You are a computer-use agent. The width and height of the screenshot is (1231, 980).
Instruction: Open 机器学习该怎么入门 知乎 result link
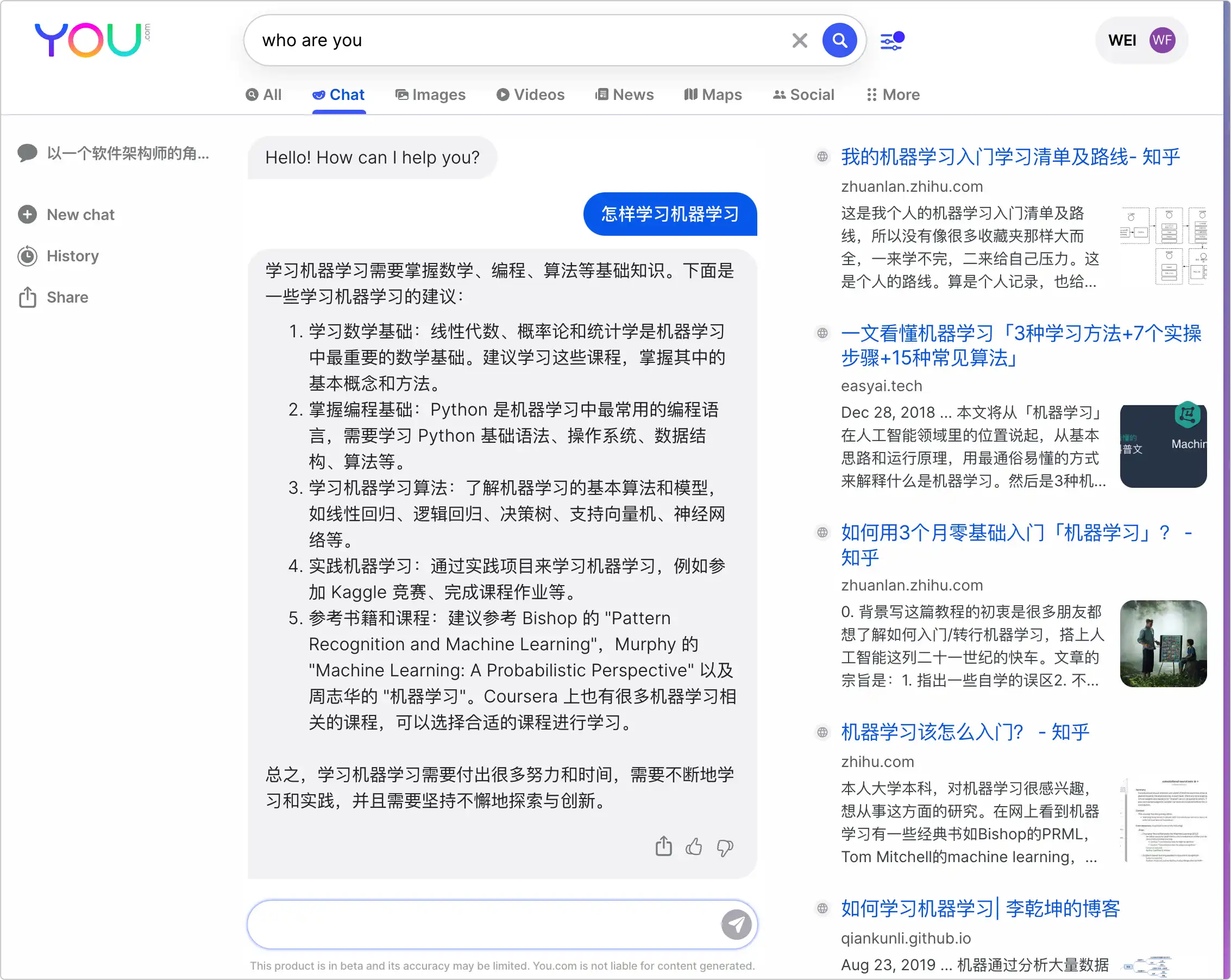tap(965, 732)
